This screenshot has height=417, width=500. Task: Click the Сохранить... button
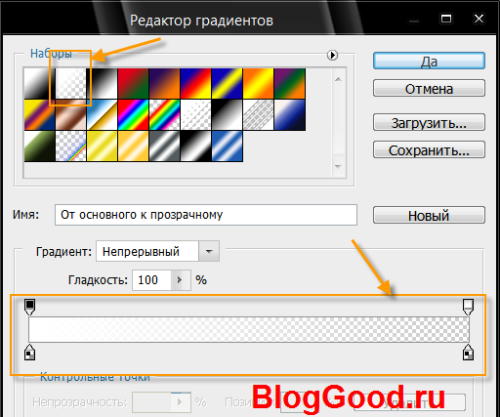429,150
